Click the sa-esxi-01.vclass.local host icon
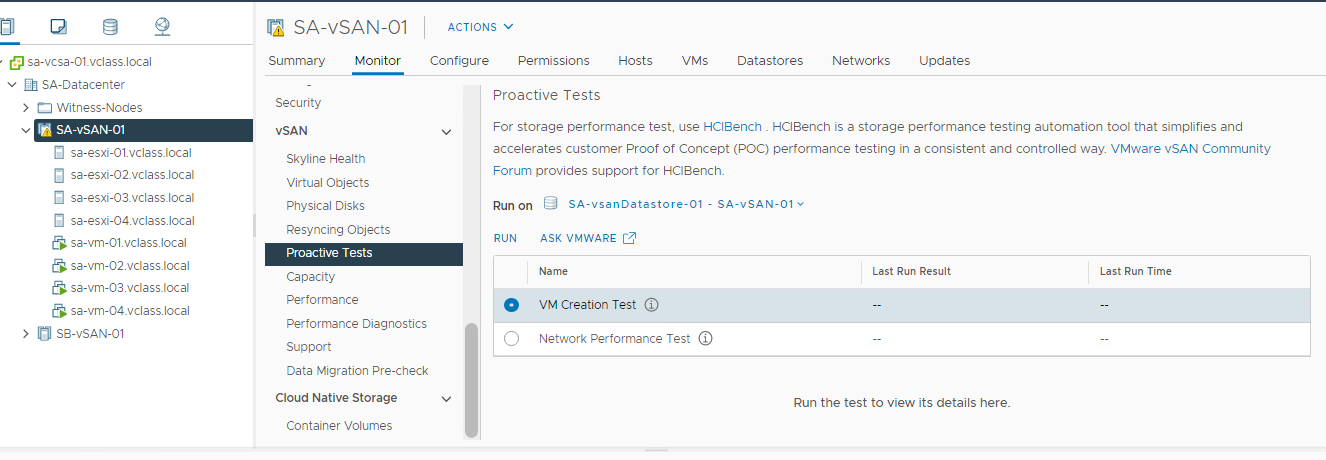Screen dimensions: 1326x460 (60, 153)
